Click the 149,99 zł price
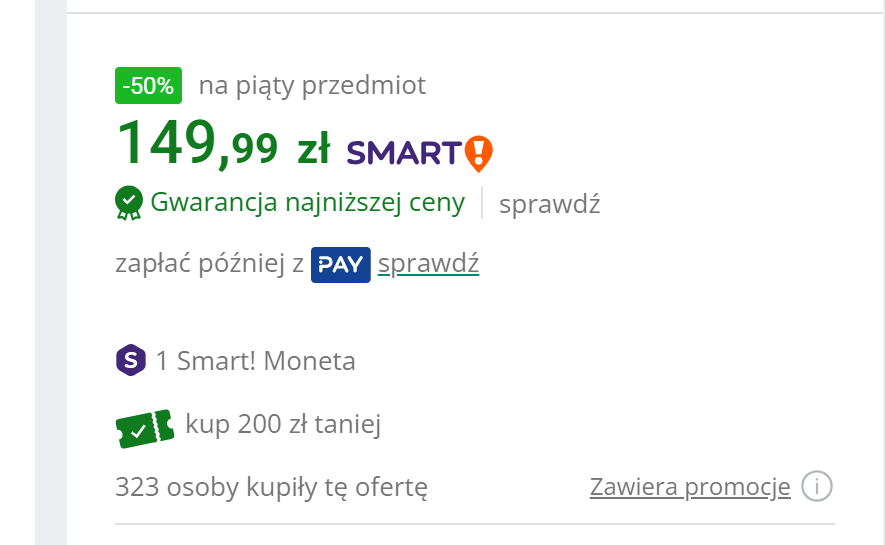The height and width of the screenshot is (545, 885). click(197, 144)
